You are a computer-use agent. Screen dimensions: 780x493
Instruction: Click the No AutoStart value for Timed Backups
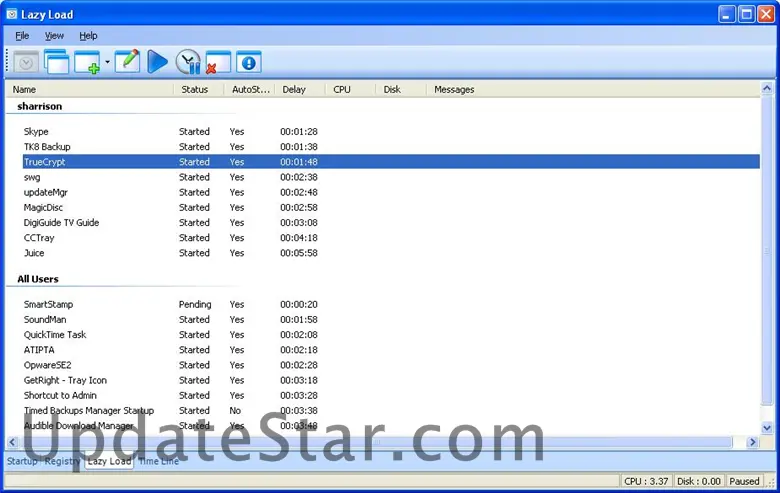click(x=235, y=410)
